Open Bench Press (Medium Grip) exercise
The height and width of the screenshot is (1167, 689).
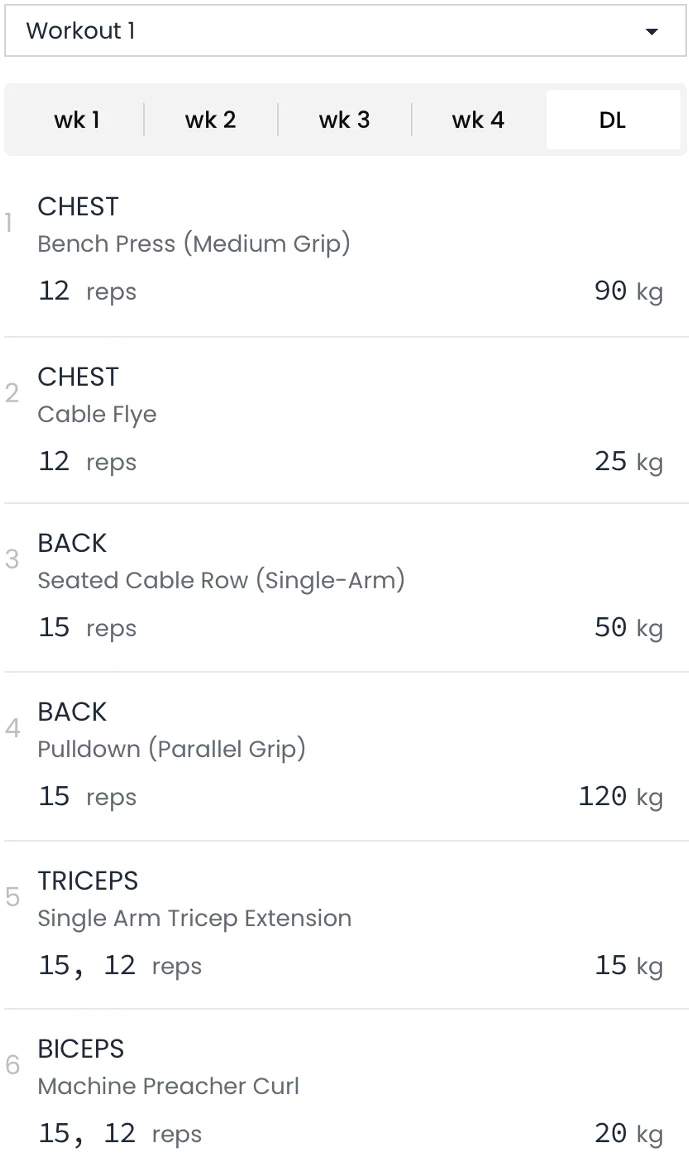194,244
